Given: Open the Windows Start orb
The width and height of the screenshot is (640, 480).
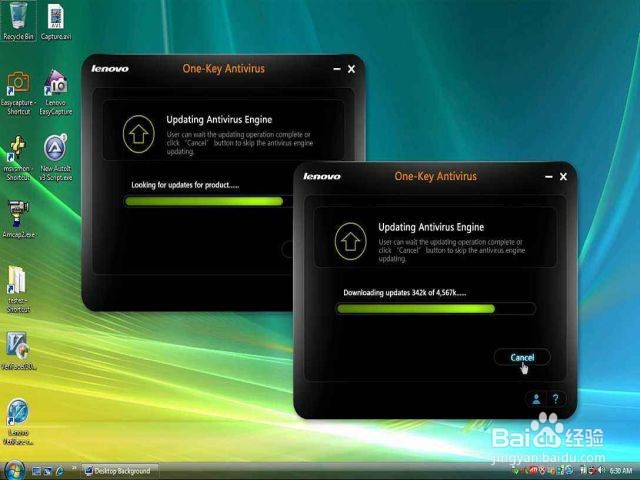Looking at the screenshot, I should pyautogui.click(x=15, y=470).
